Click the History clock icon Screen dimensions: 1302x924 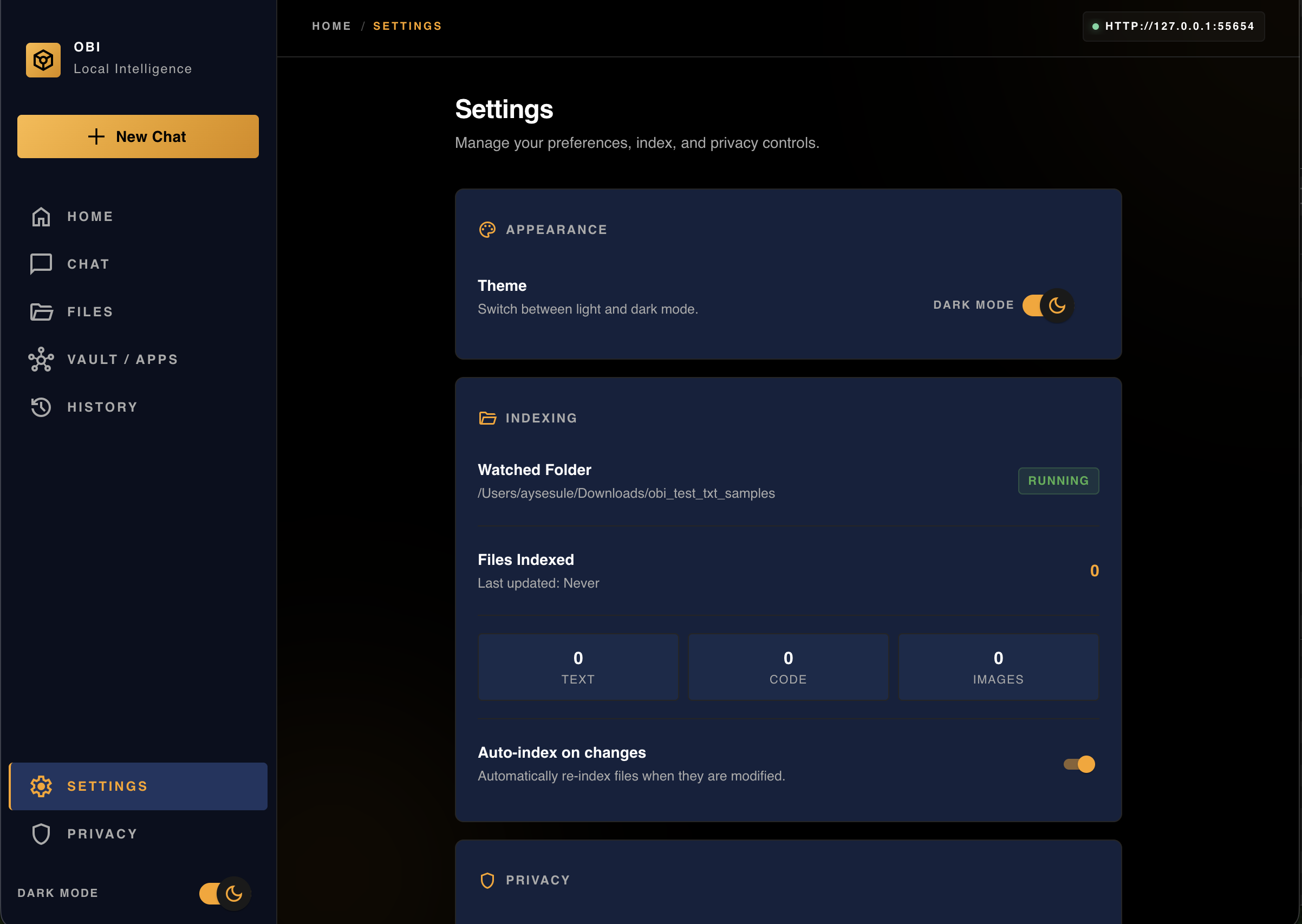[41, 407]
